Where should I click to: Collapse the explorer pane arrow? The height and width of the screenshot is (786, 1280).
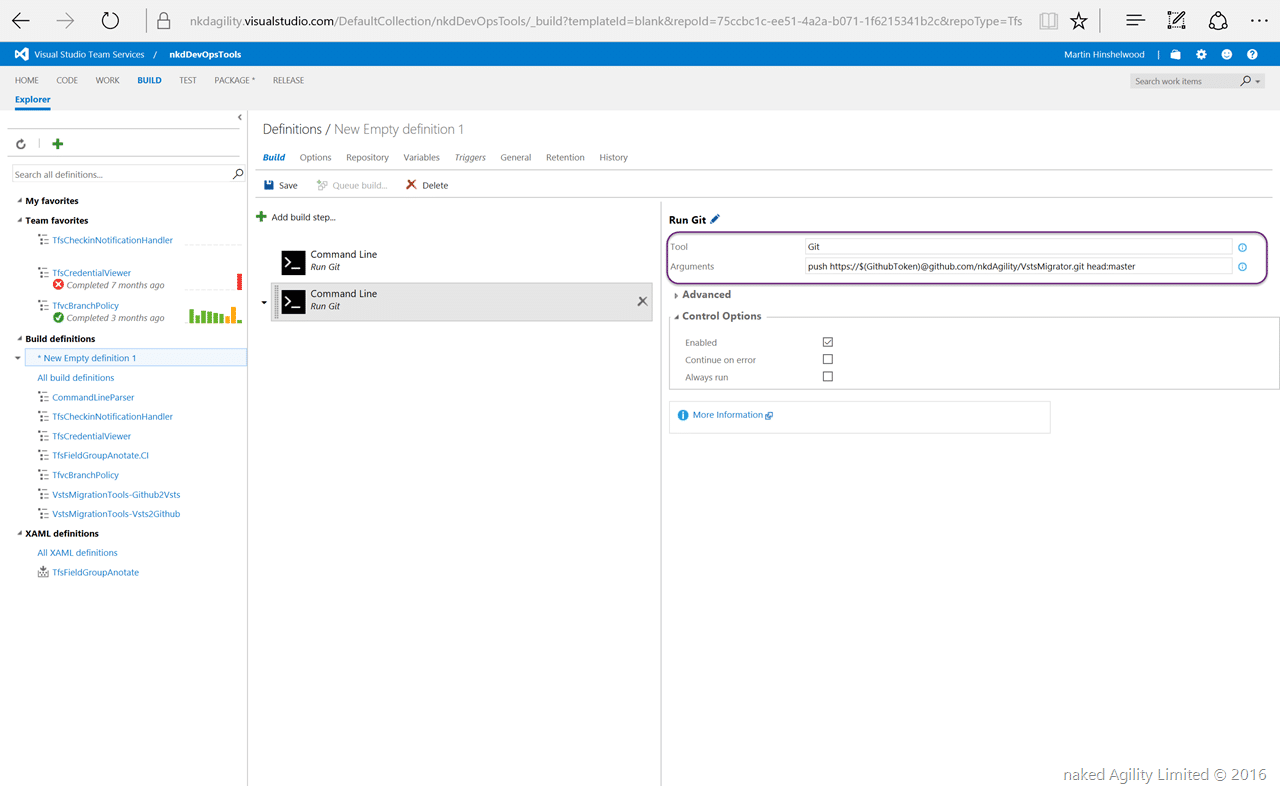pos(239,118)
